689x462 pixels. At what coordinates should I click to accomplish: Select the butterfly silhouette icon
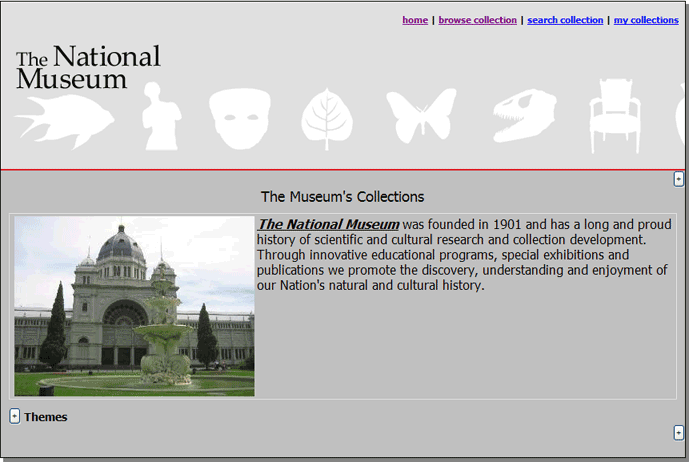(x=421, y=115)
